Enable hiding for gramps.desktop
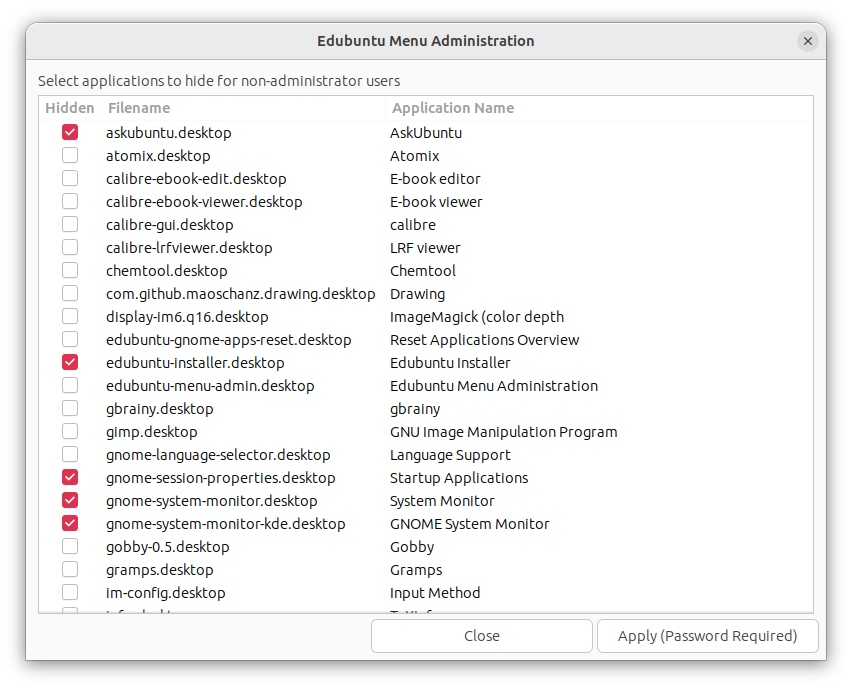Screen dimensions: 852x689 (x=70, y=569)
